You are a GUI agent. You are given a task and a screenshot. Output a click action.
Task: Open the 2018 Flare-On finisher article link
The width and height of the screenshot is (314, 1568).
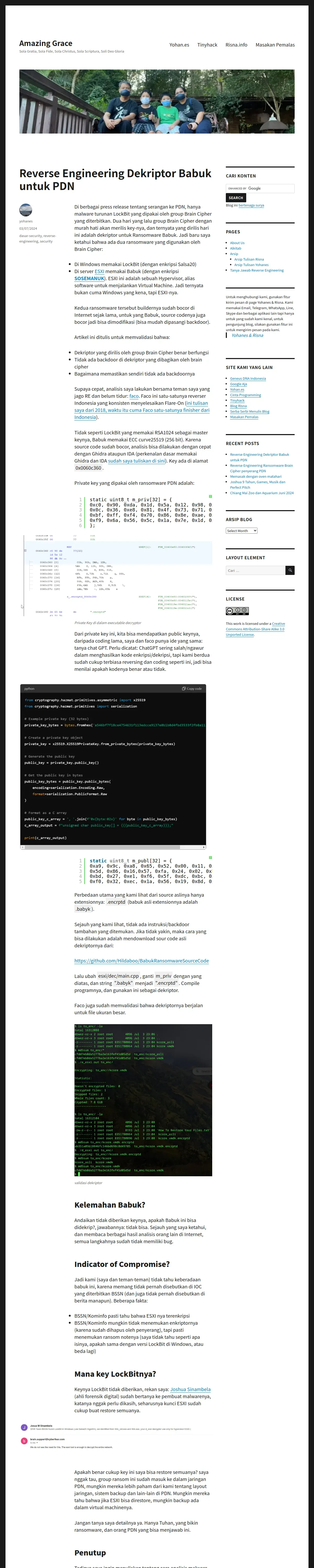click(142, 410)
